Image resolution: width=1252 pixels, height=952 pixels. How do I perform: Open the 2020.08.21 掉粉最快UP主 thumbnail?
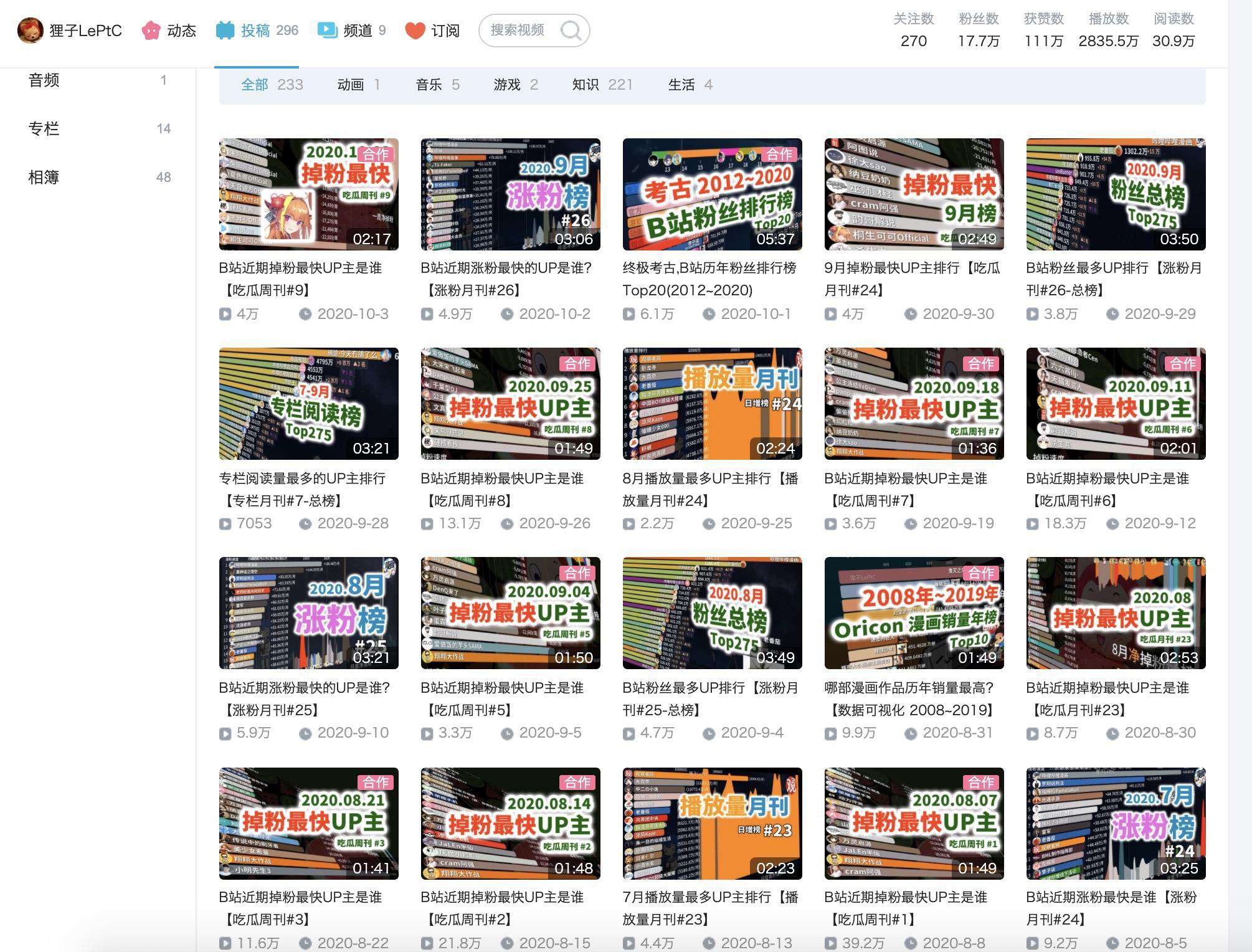pos(309,824)
